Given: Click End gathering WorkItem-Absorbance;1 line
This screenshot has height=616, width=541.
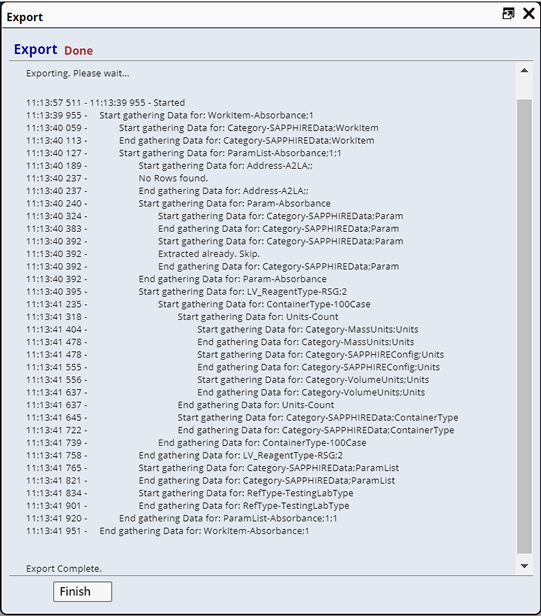Looking at the screenshot, I should tap(204, 531).
